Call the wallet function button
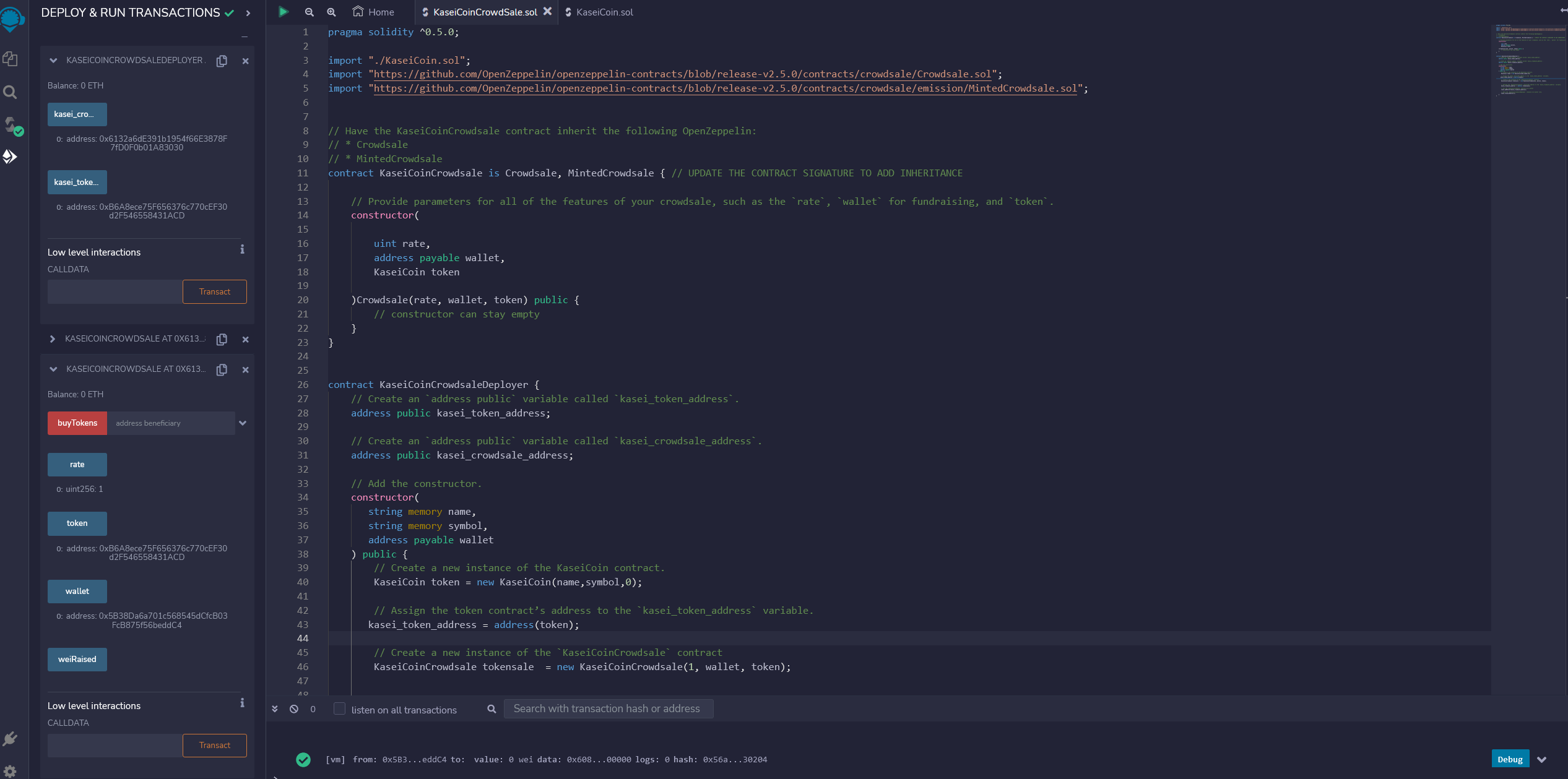The height and width of the screenshot is (779, 1568). (77, 592)
